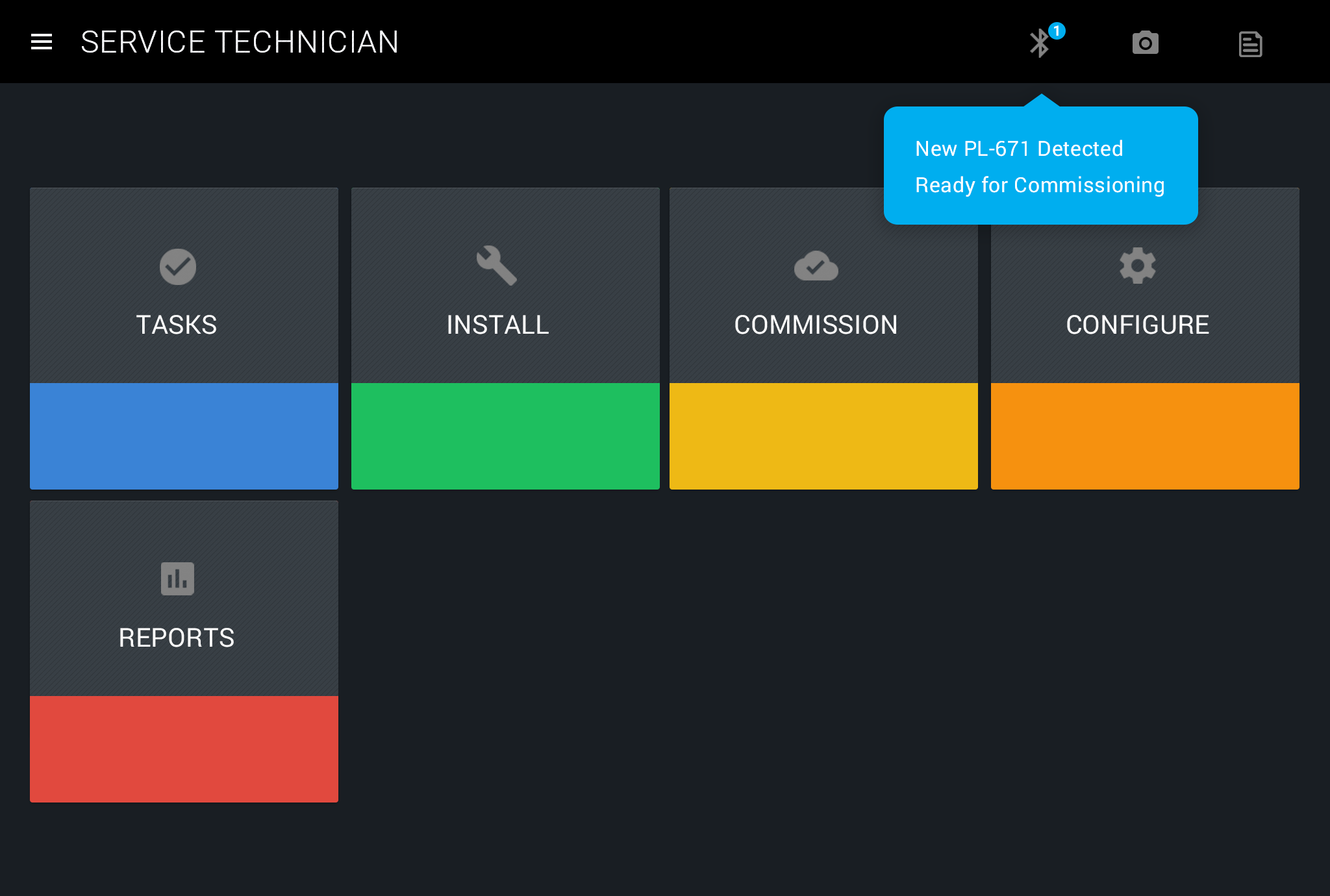
Task: Click the Configure gear icon
Action: point(1137,265)
